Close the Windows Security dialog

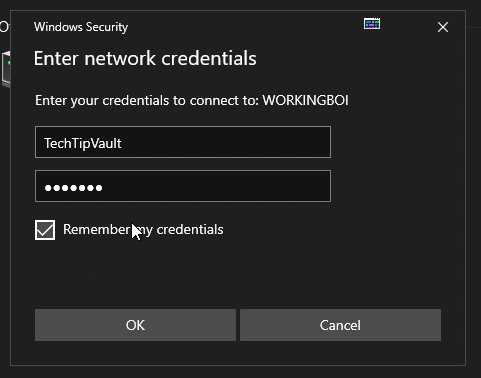point(443,27)
